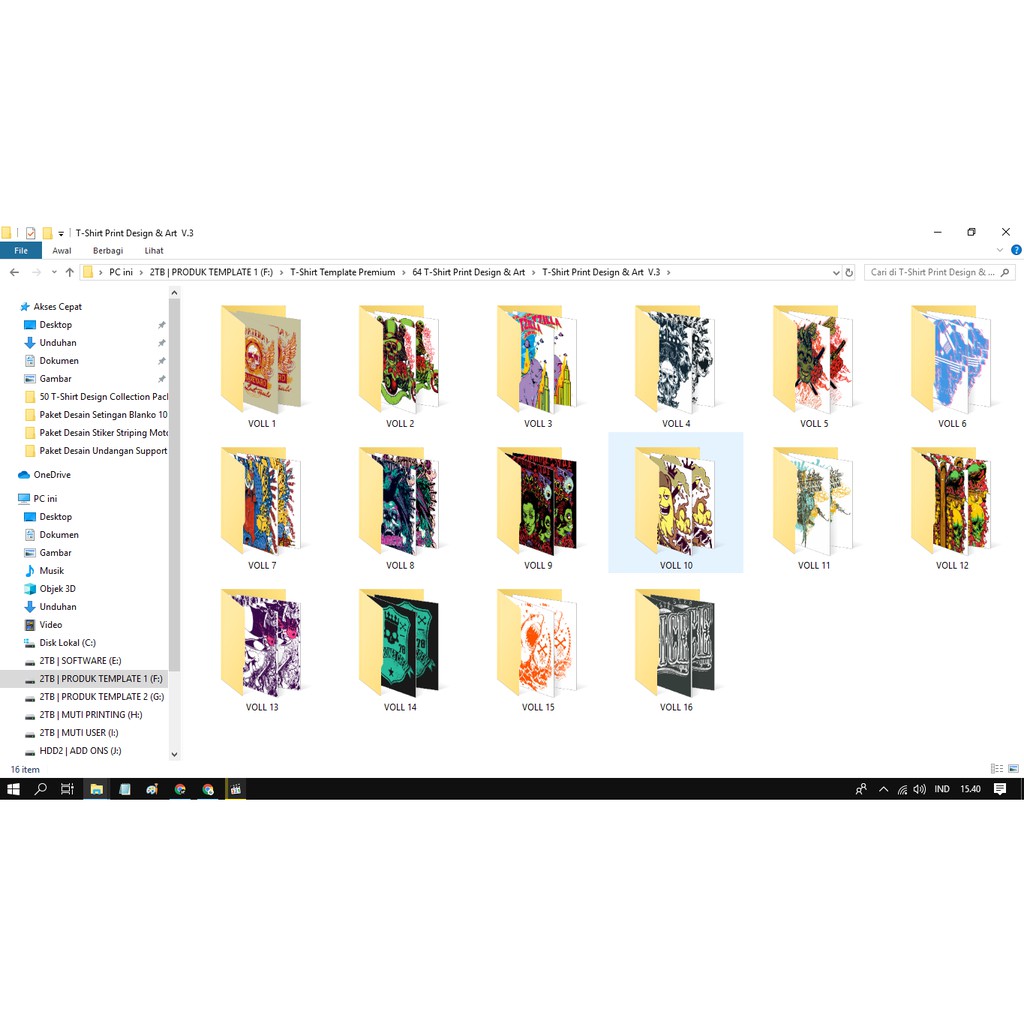Open the Lihat ribbon tab

(x=154, y=250)
